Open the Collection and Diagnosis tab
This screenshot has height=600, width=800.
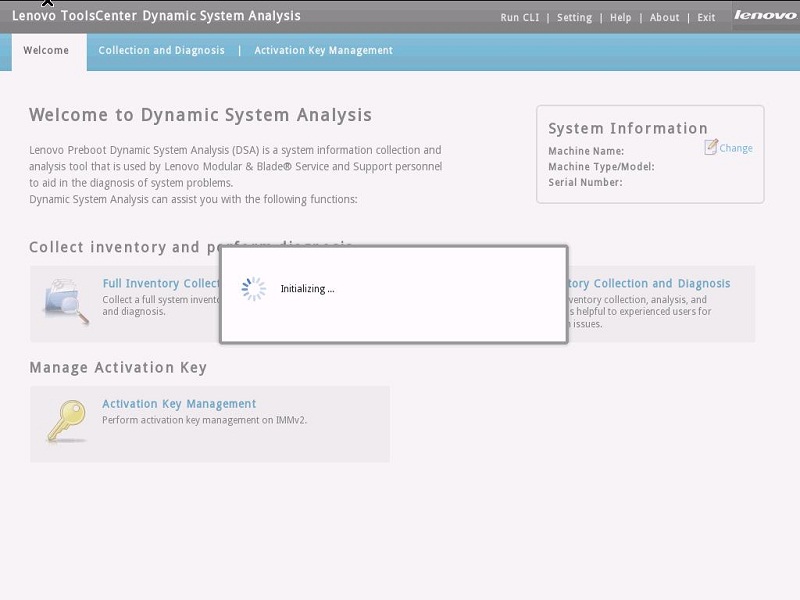pyautogui.click(x=161, y=51)
